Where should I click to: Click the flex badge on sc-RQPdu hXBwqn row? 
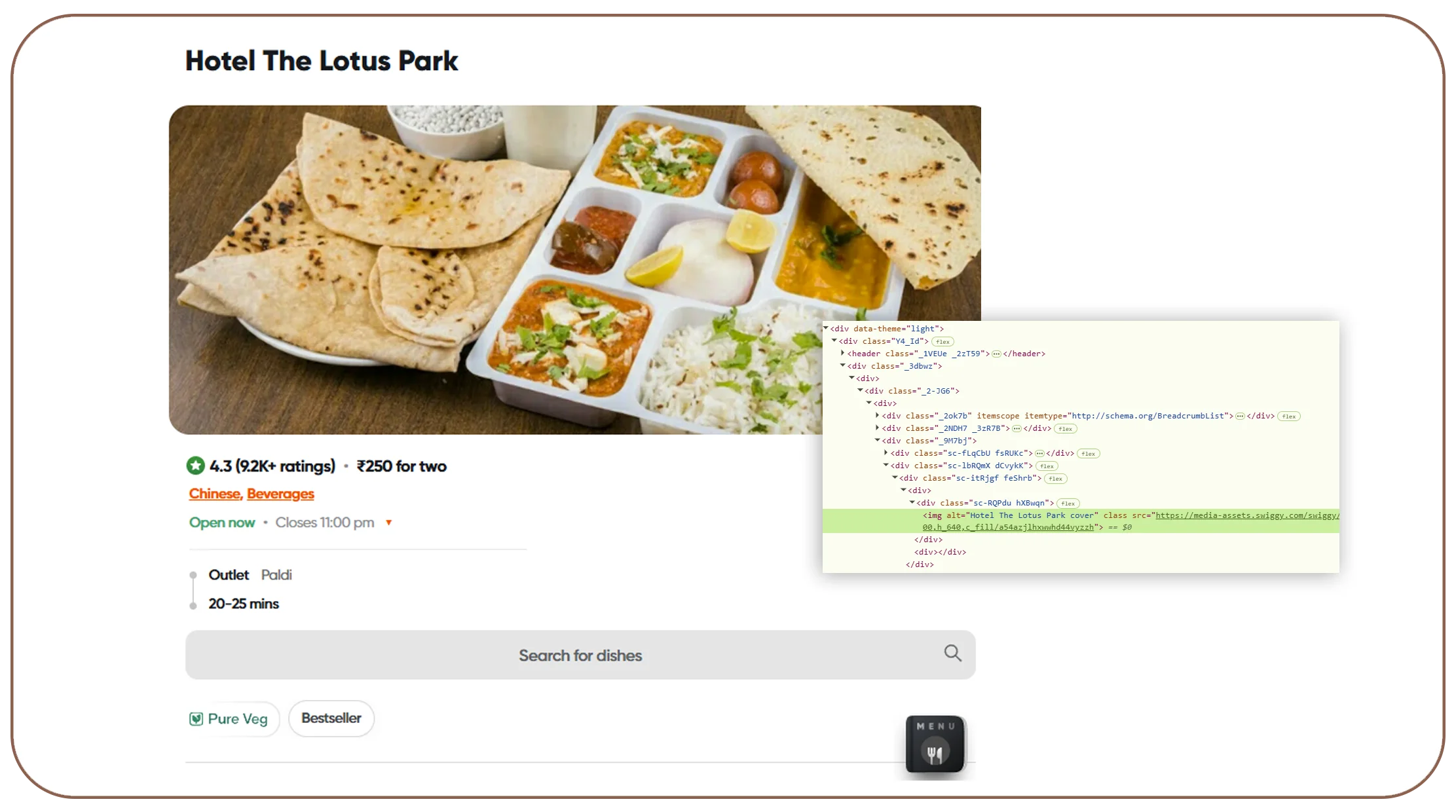1068,504
